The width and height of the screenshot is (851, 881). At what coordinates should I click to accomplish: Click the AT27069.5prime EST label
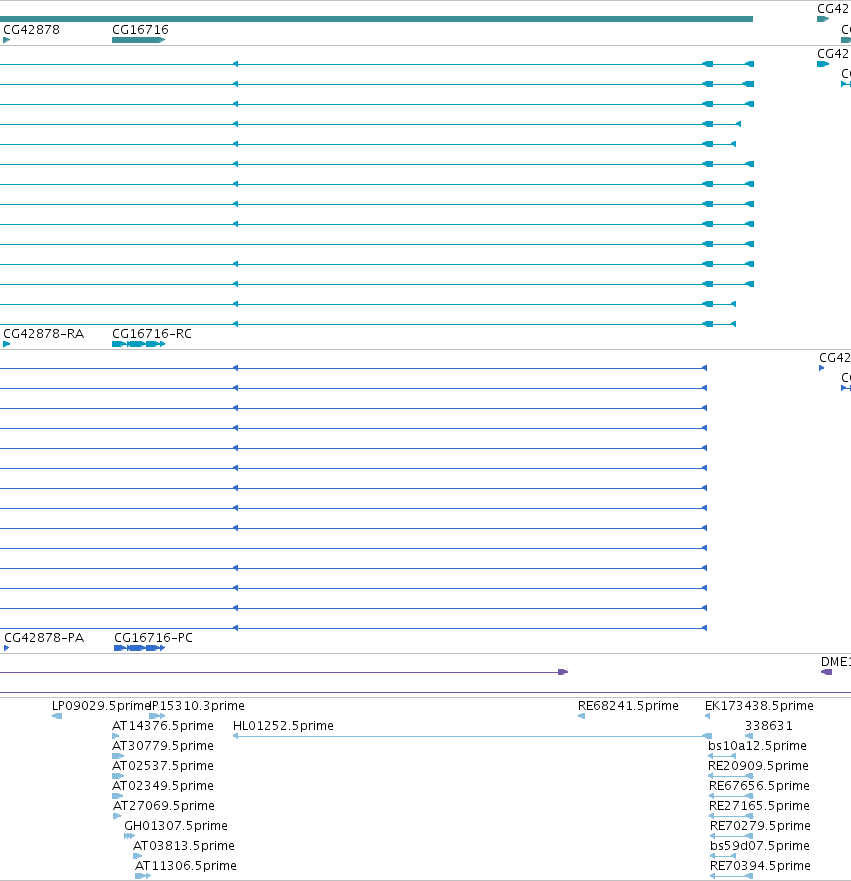click(x=164, y=806)
